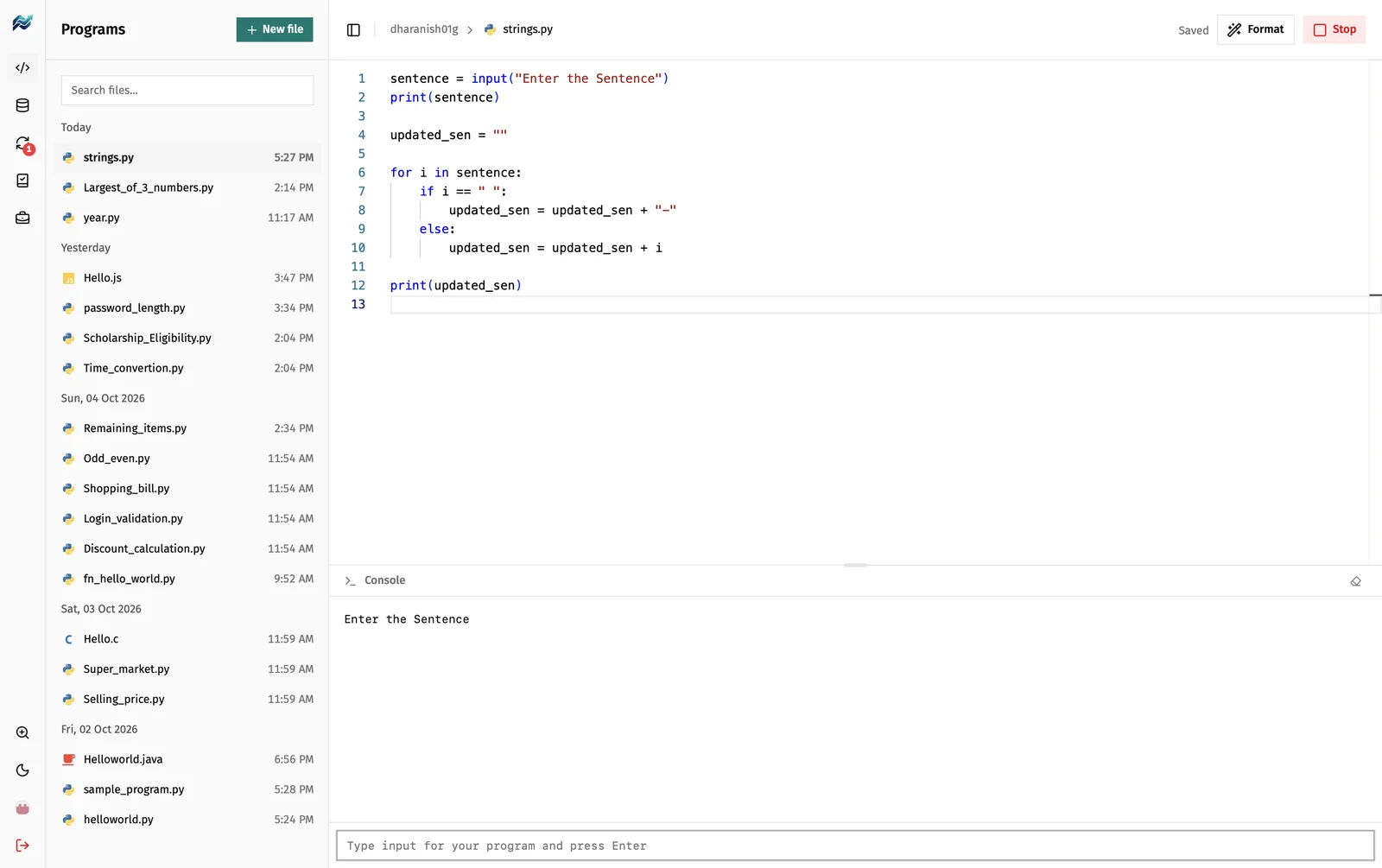
Task: Toggle the sidebar panel icon
Action: pos(353,30)
